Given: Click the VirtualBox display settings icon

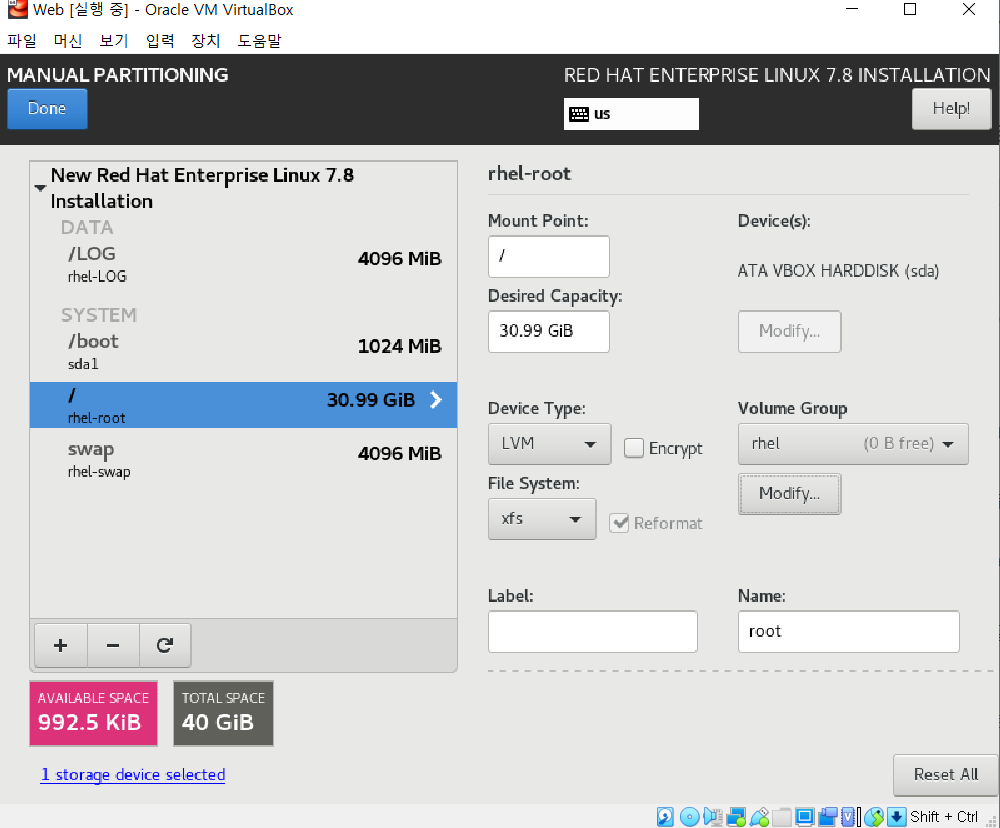Looking at the screenshot, I should coord(805,817).
